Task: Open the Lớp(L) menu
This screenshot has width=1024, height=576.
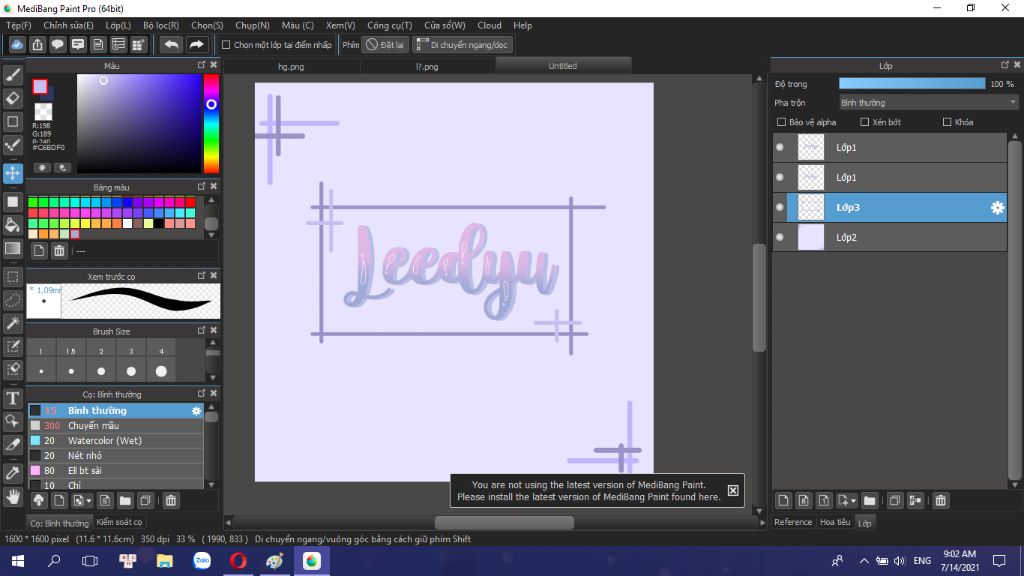Action: coord(118,25)
